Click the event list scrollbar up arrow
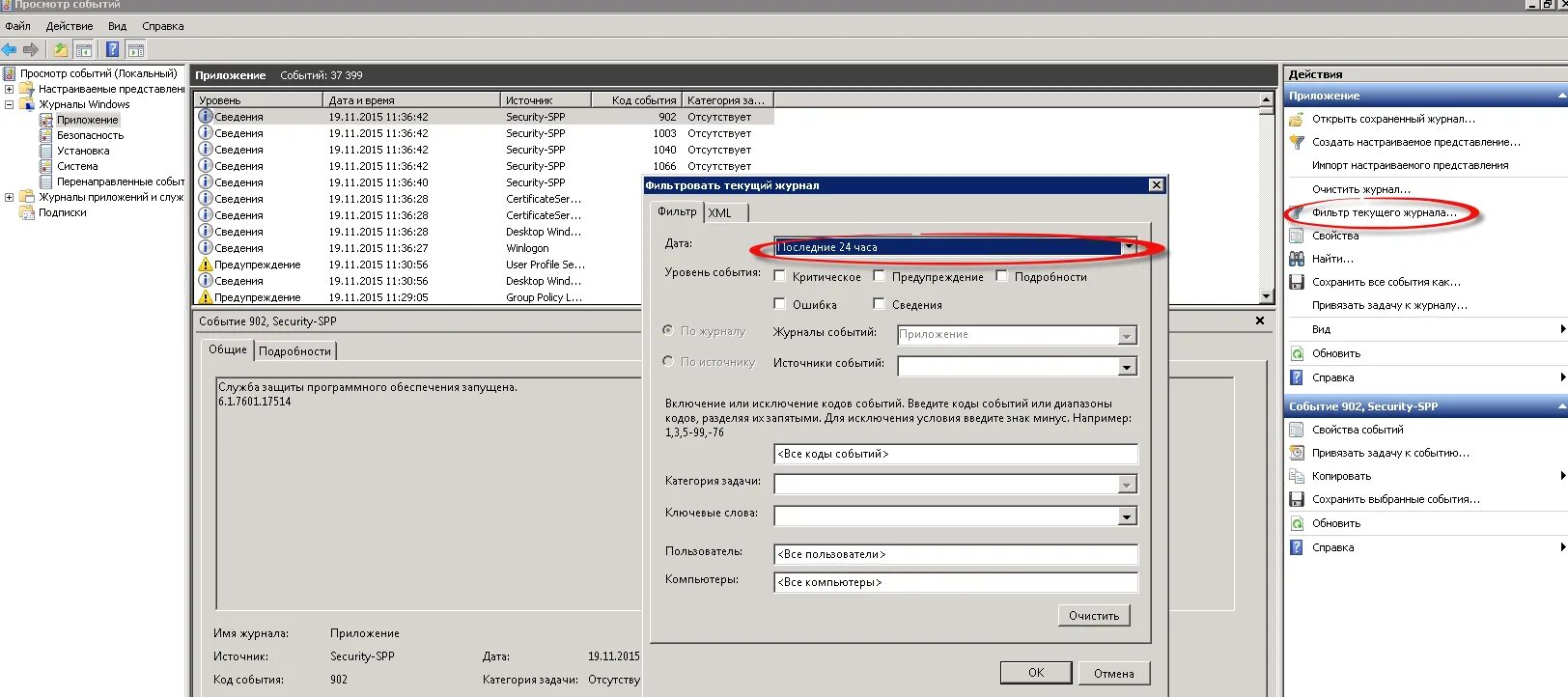Image resolution: width=1568 pixels, height=697 pixels. [x=1266, y=98]
